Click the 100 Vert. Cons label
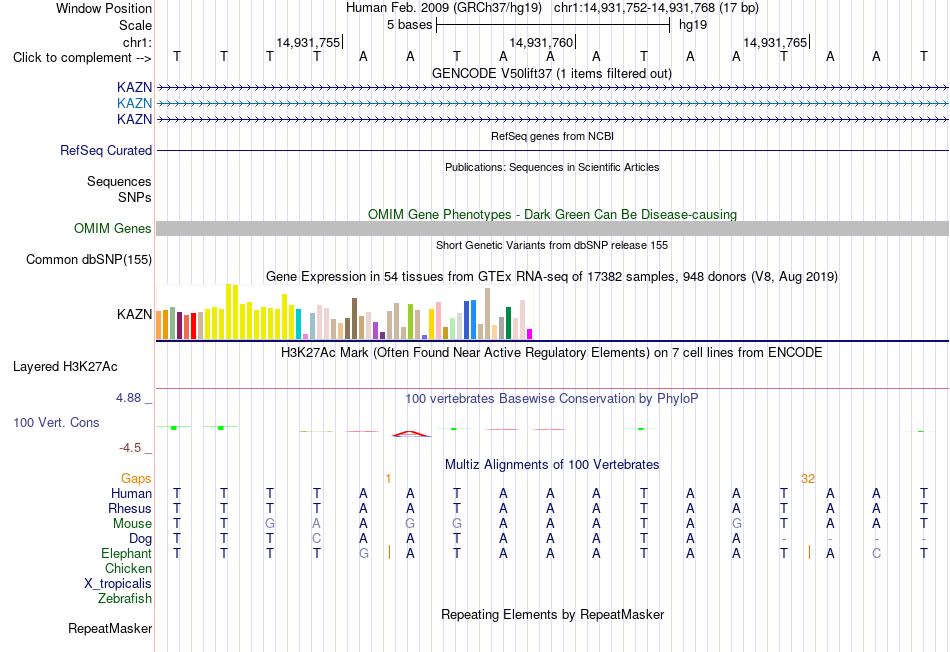Viewport: 950px width, 652px height. click(x=56, y=422)
